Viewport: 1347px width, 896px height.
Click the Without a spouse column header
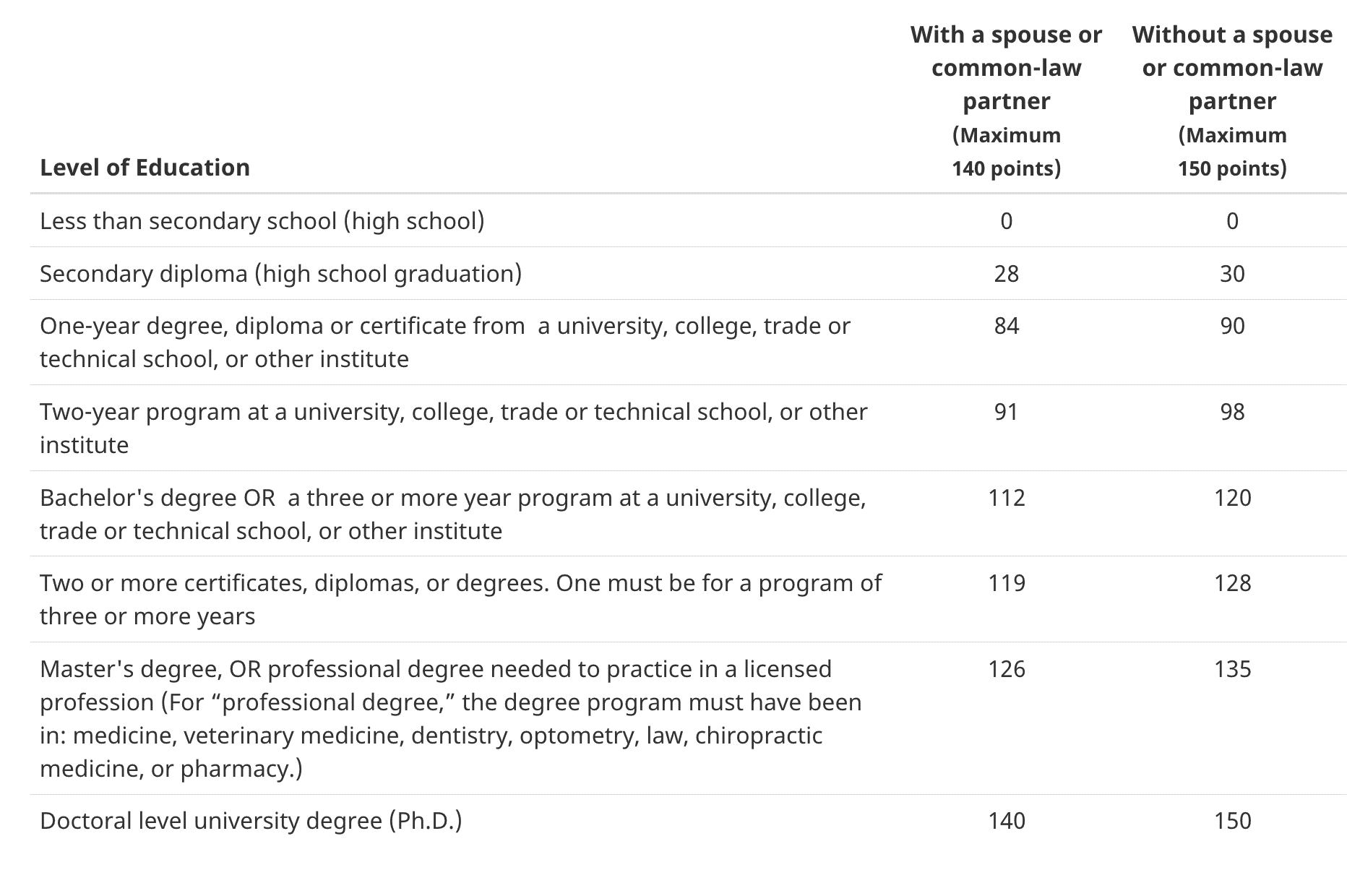(1232, 100)
